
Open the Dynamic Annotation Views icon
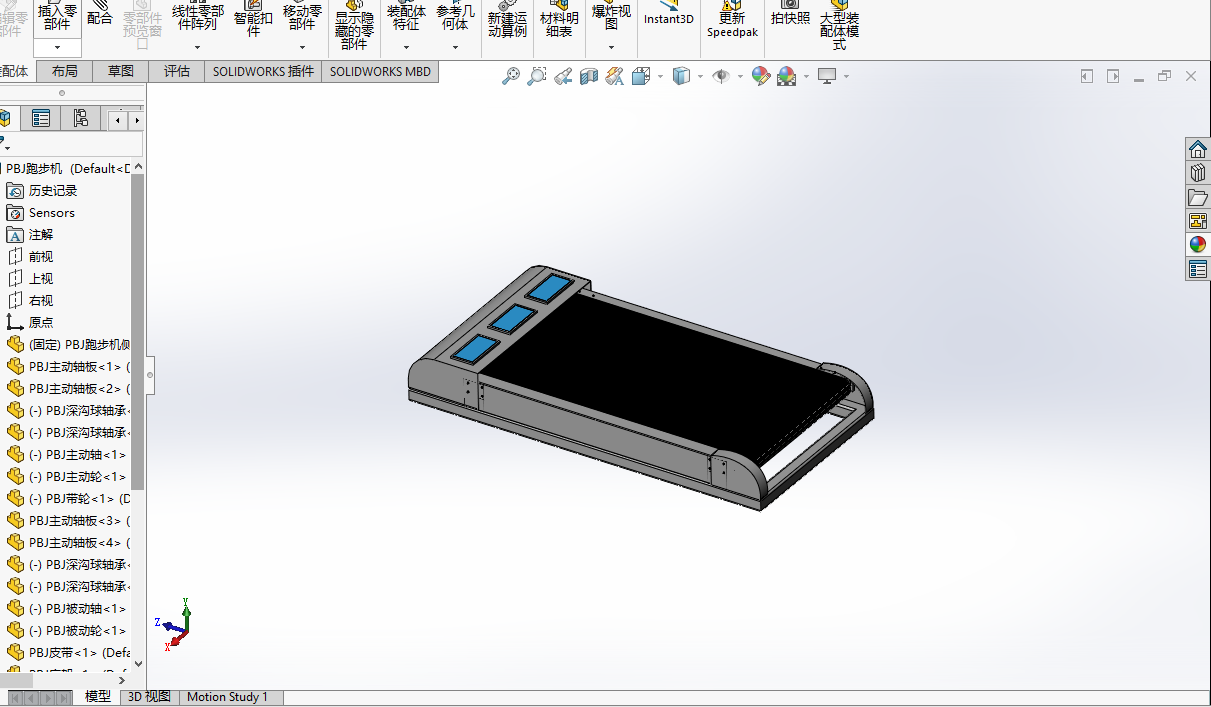[615, 76]
